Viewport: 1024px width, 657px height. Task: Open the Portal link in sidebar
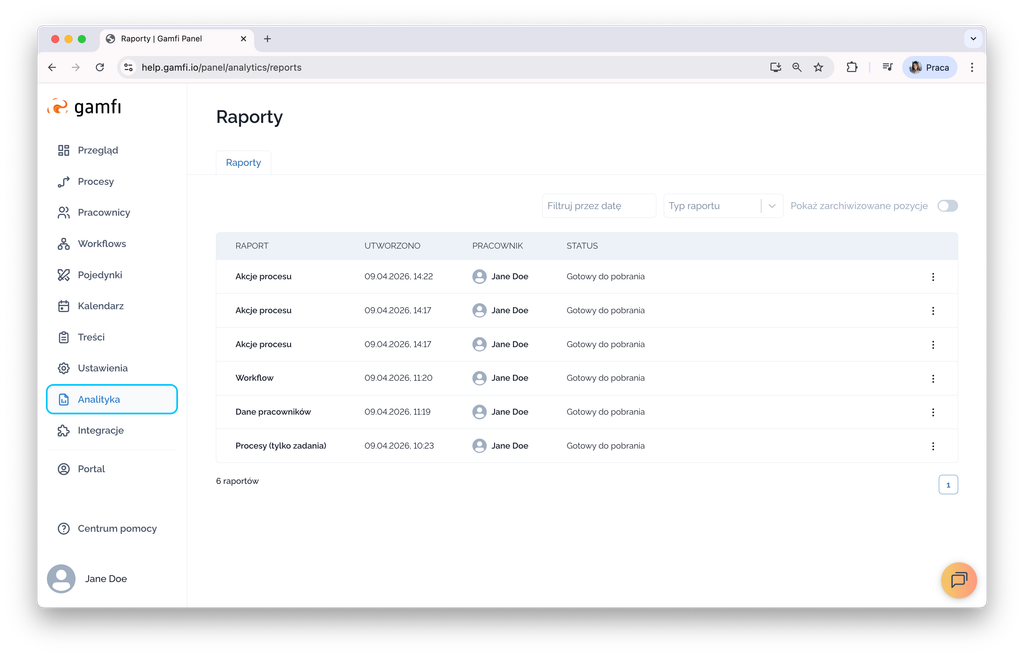tap(91, 469)
